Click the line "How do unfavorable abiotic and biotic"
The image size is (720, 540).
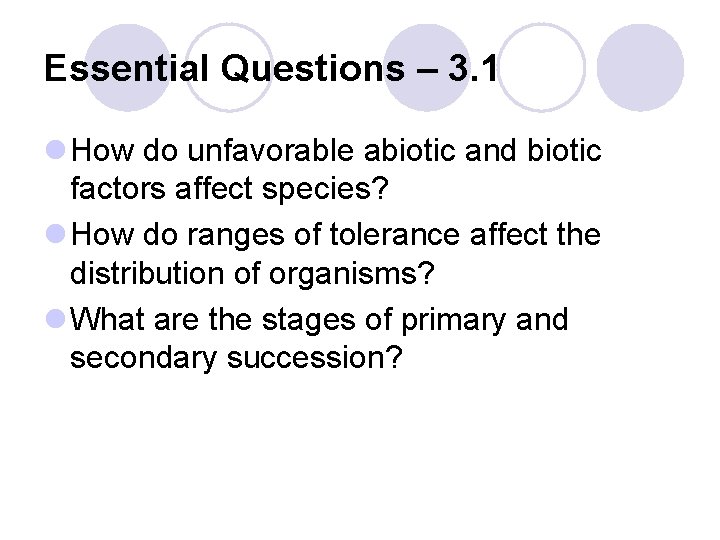(x=337, y=151)
